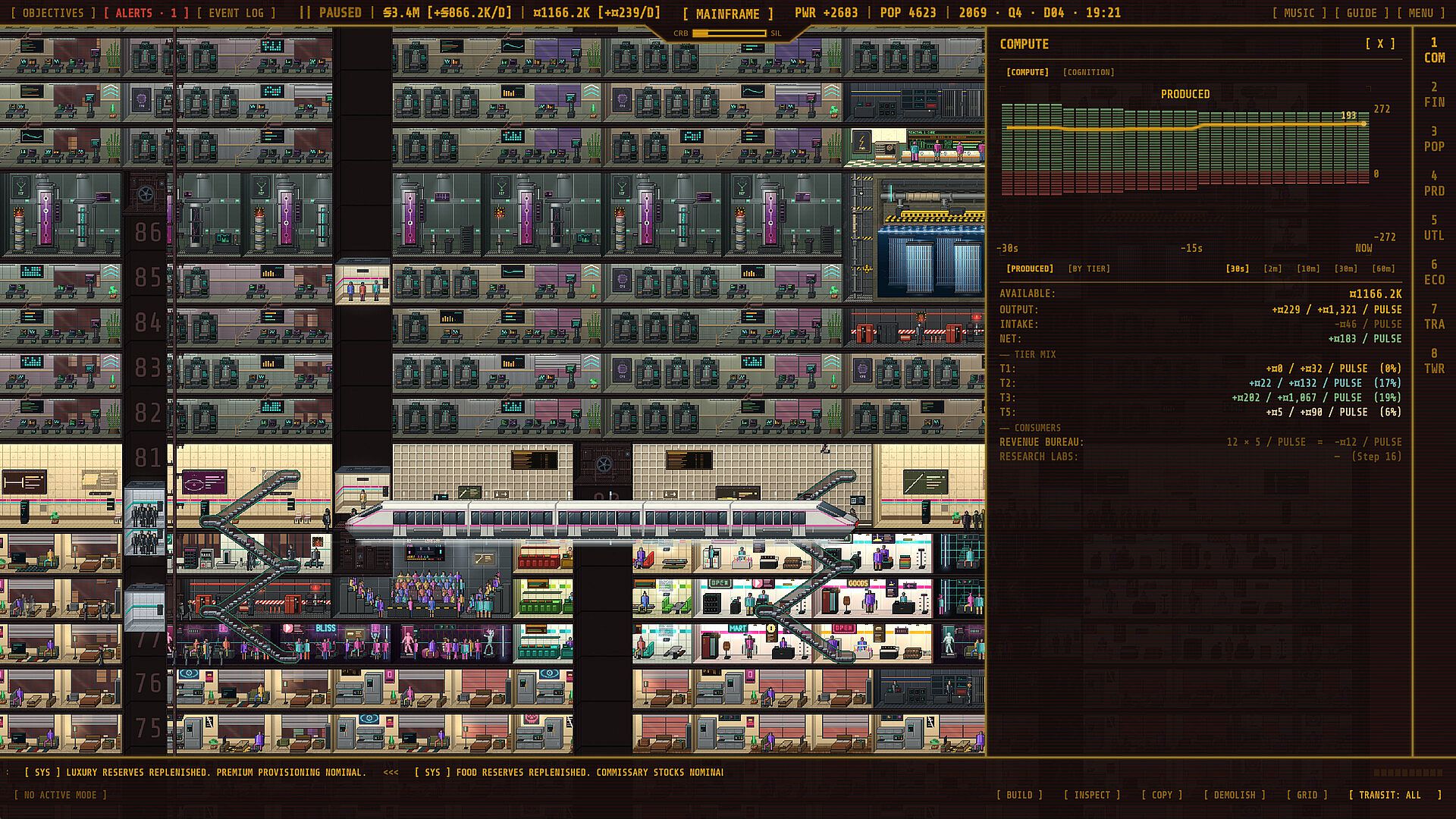Screen dimensions: 1456x819
Task: Click the Research Labs consumer row
Action: 1200,457
